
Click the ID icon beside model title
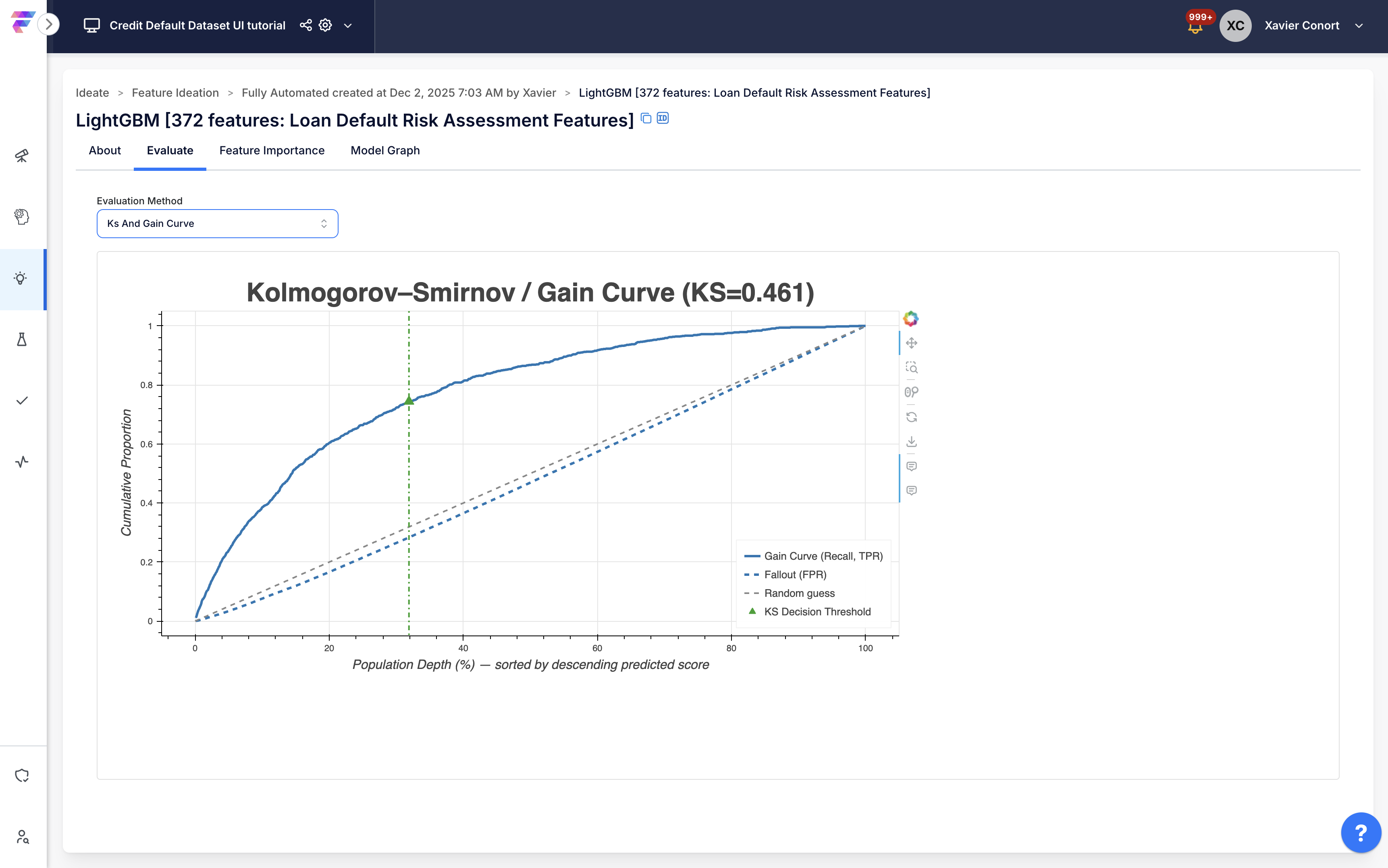663,118
